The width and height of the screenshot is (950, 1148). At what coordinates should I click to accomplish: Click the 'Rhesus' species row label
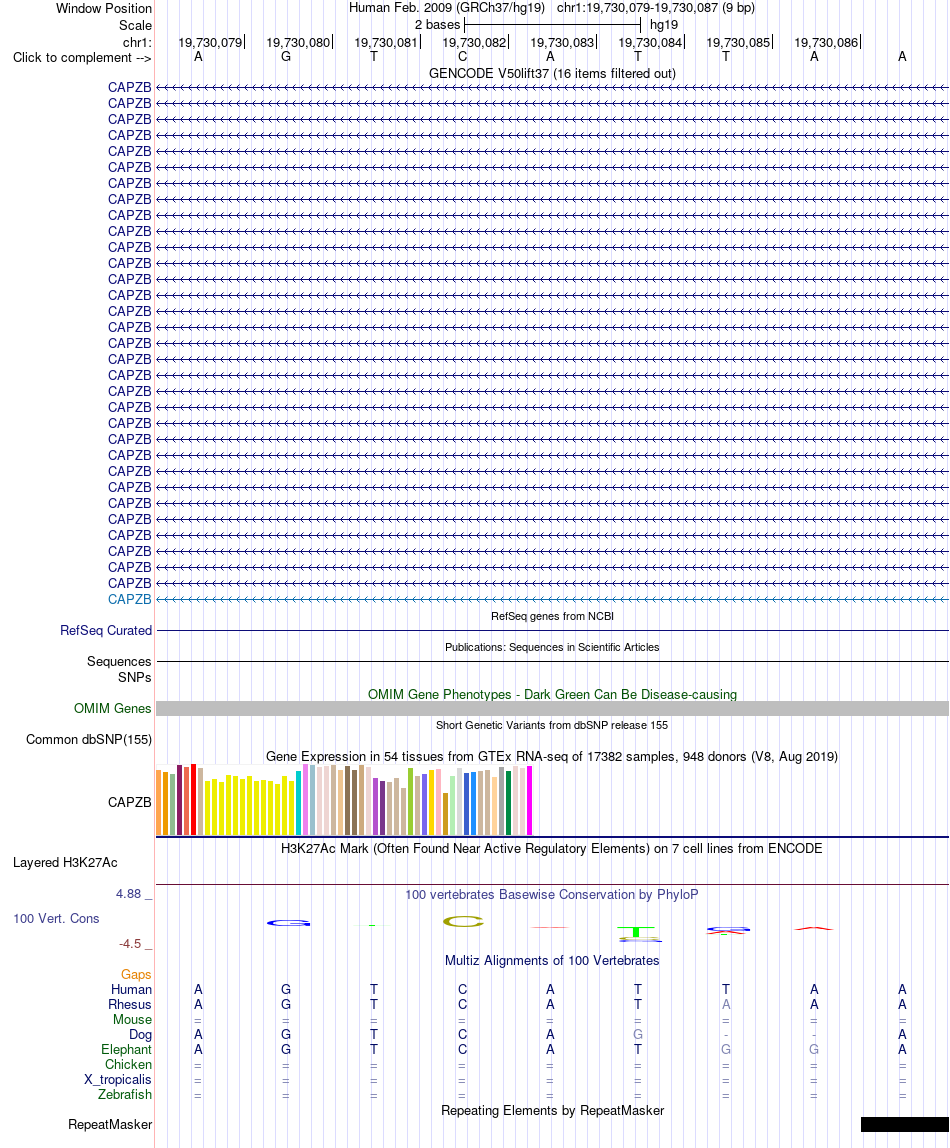[x=130, y=1004]
